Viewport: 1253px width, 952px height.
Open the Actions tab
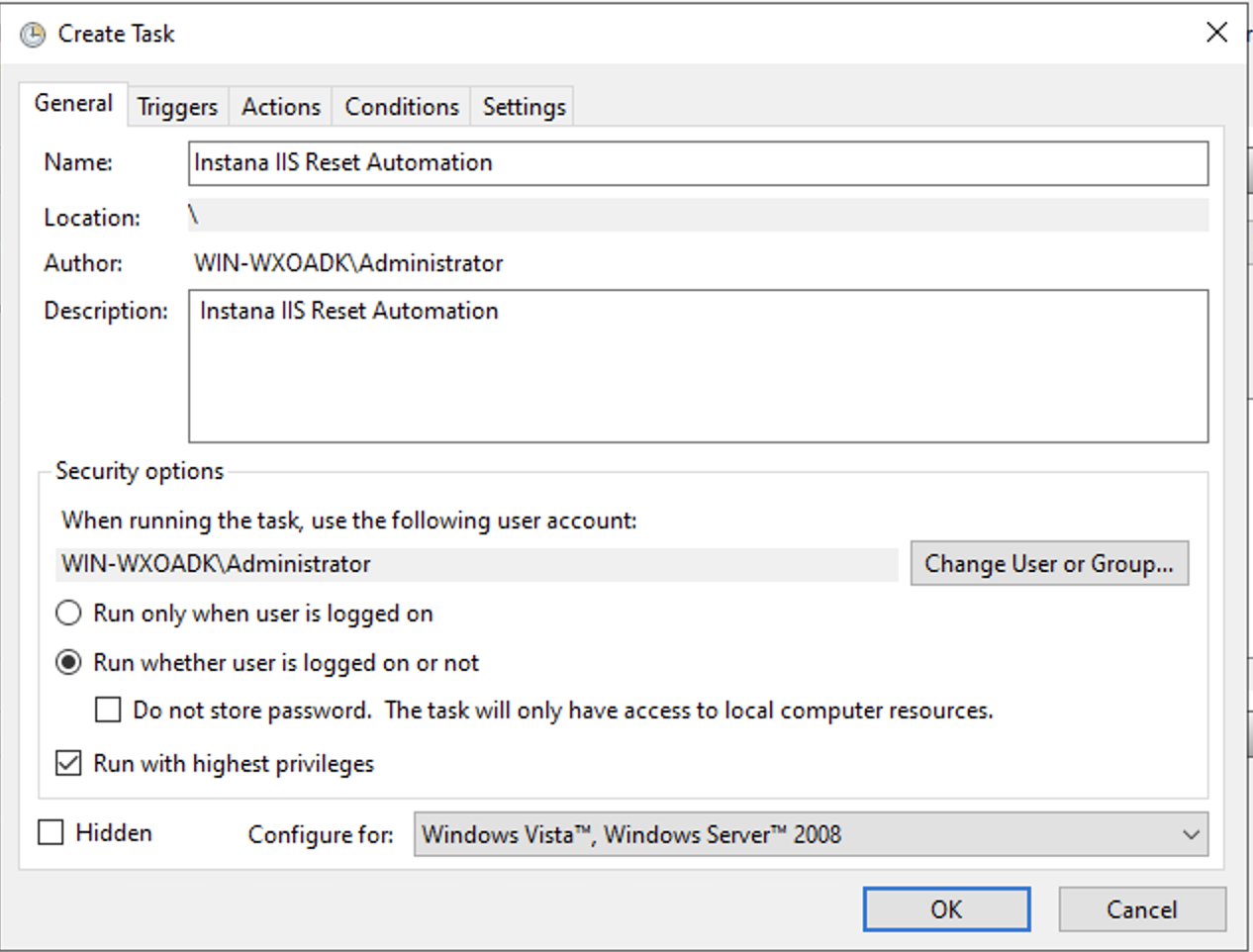281,107
